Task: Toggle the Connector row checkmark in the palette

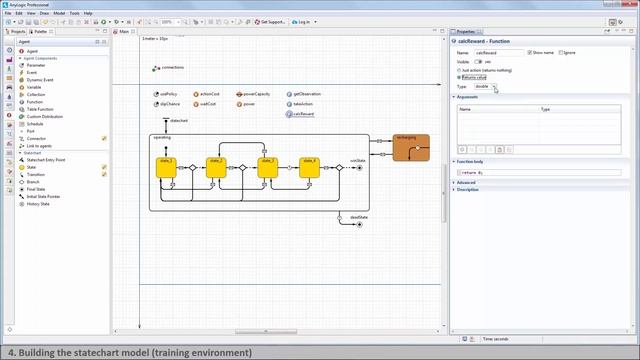Action: pyautogui.click(x=104, y=139)
